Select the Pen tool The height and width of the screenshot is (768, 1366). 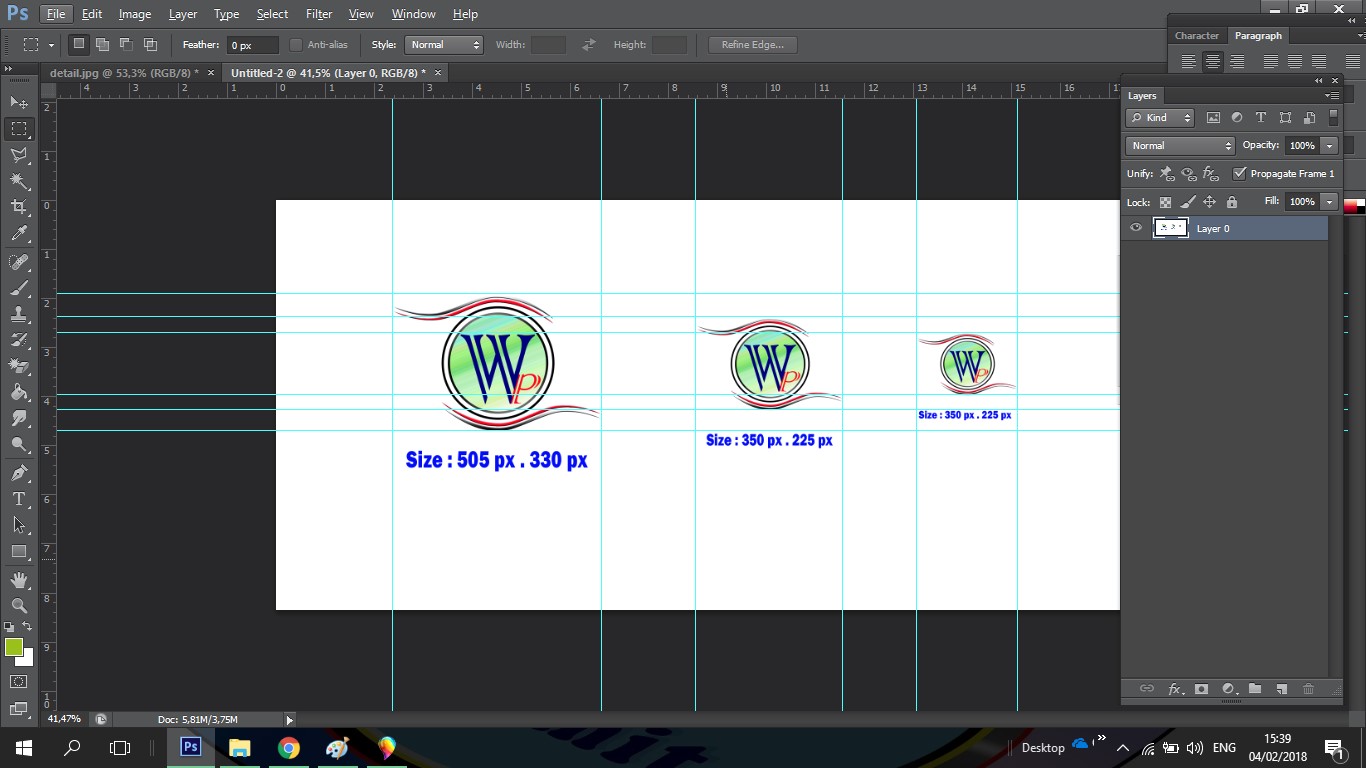coord(19,473)
